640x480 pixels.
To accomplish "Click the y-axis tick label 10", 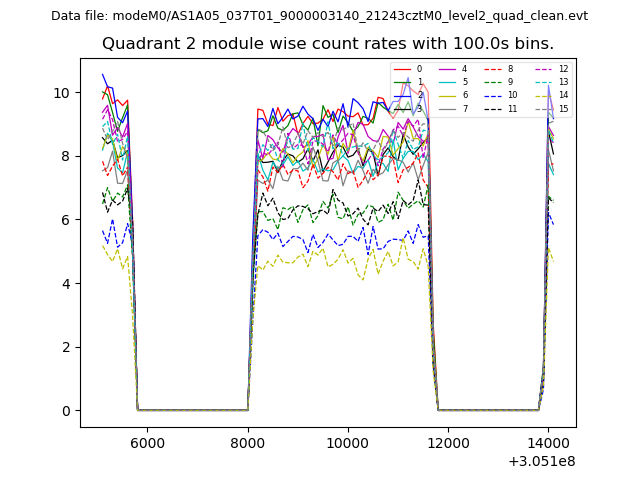I will [61, 93].
